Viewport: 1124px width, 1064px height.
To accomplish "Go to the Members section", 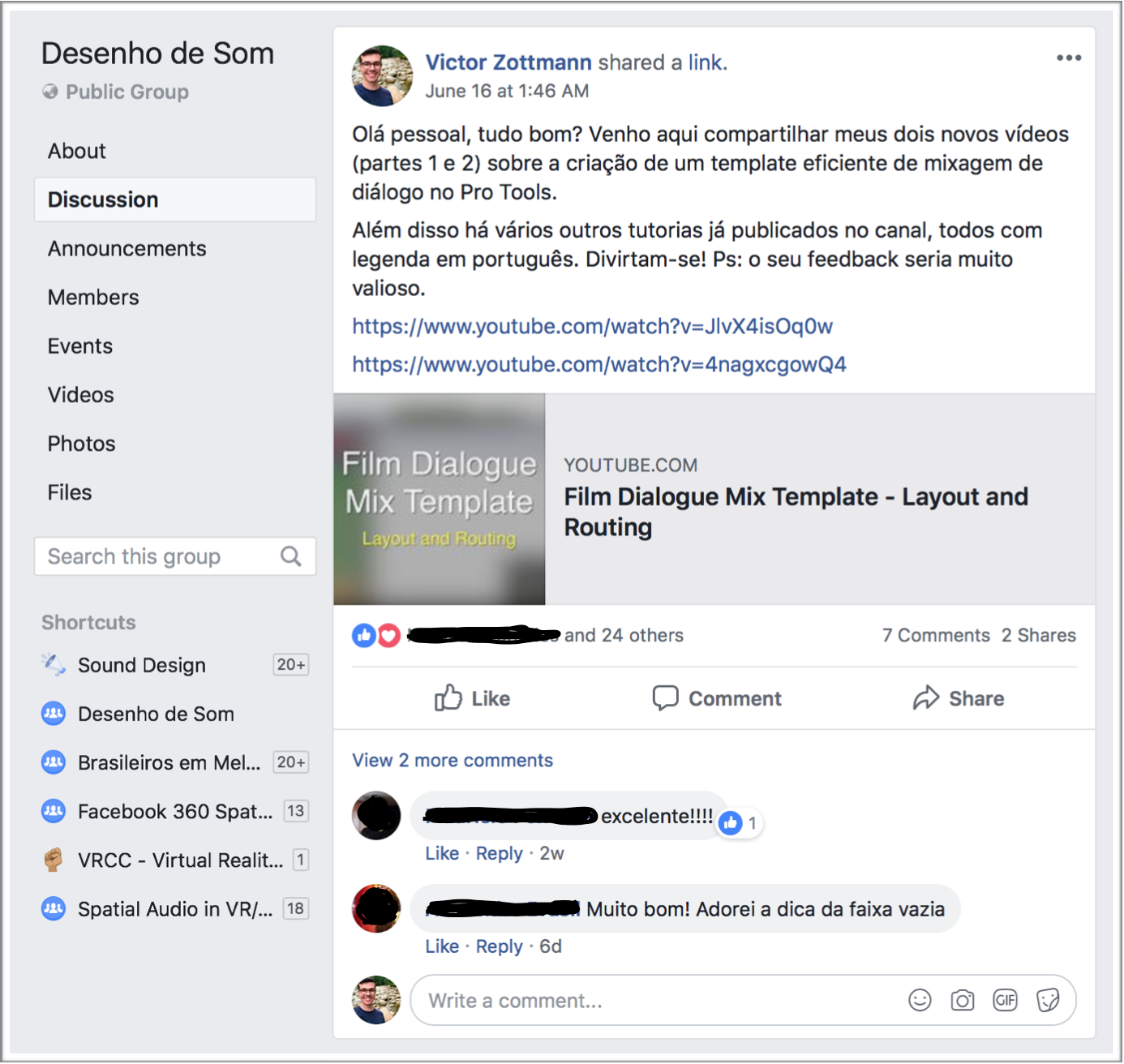I will (93, 297).
